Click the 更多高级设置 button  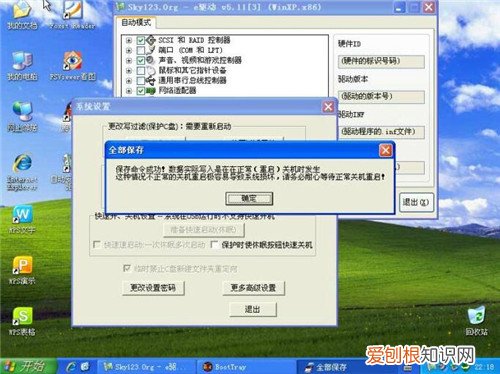click(253, 288)
